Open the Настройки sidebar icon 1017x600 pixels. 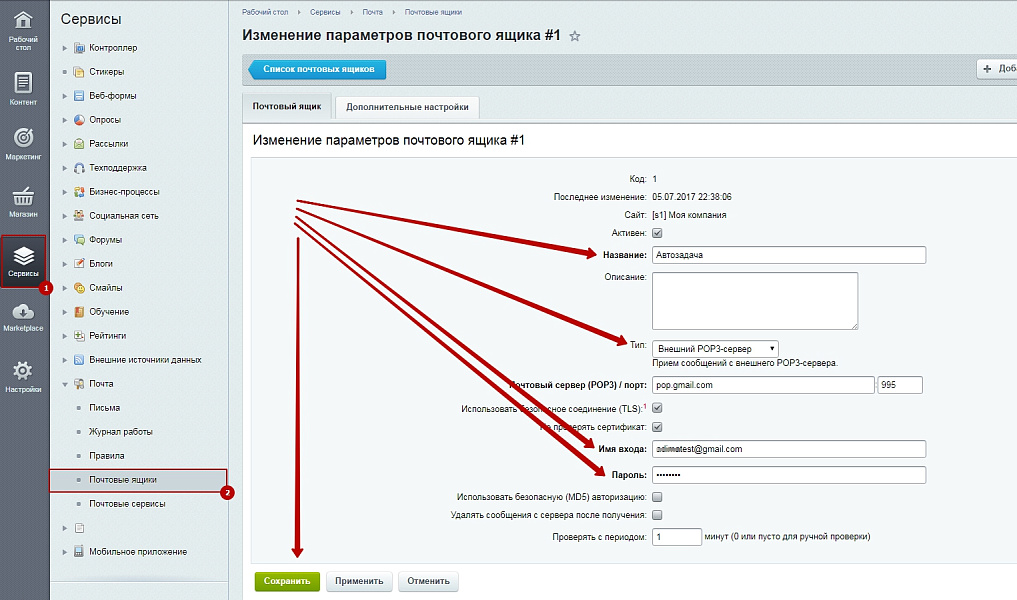tap(22, 370)
